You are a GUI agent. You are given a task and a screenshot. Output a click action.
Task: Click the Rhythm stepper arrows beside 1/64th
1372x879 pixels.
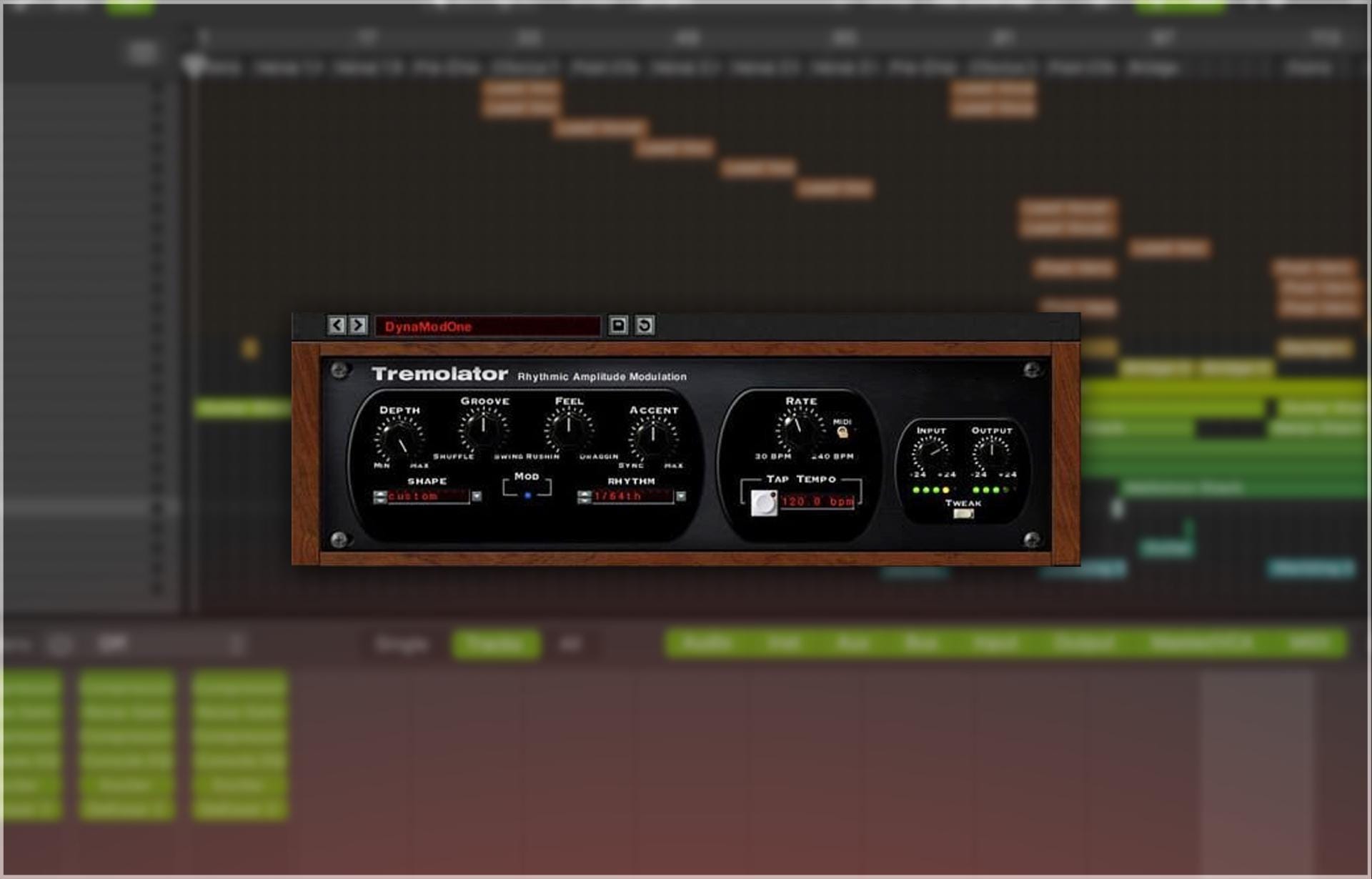[x=585, y=497]
